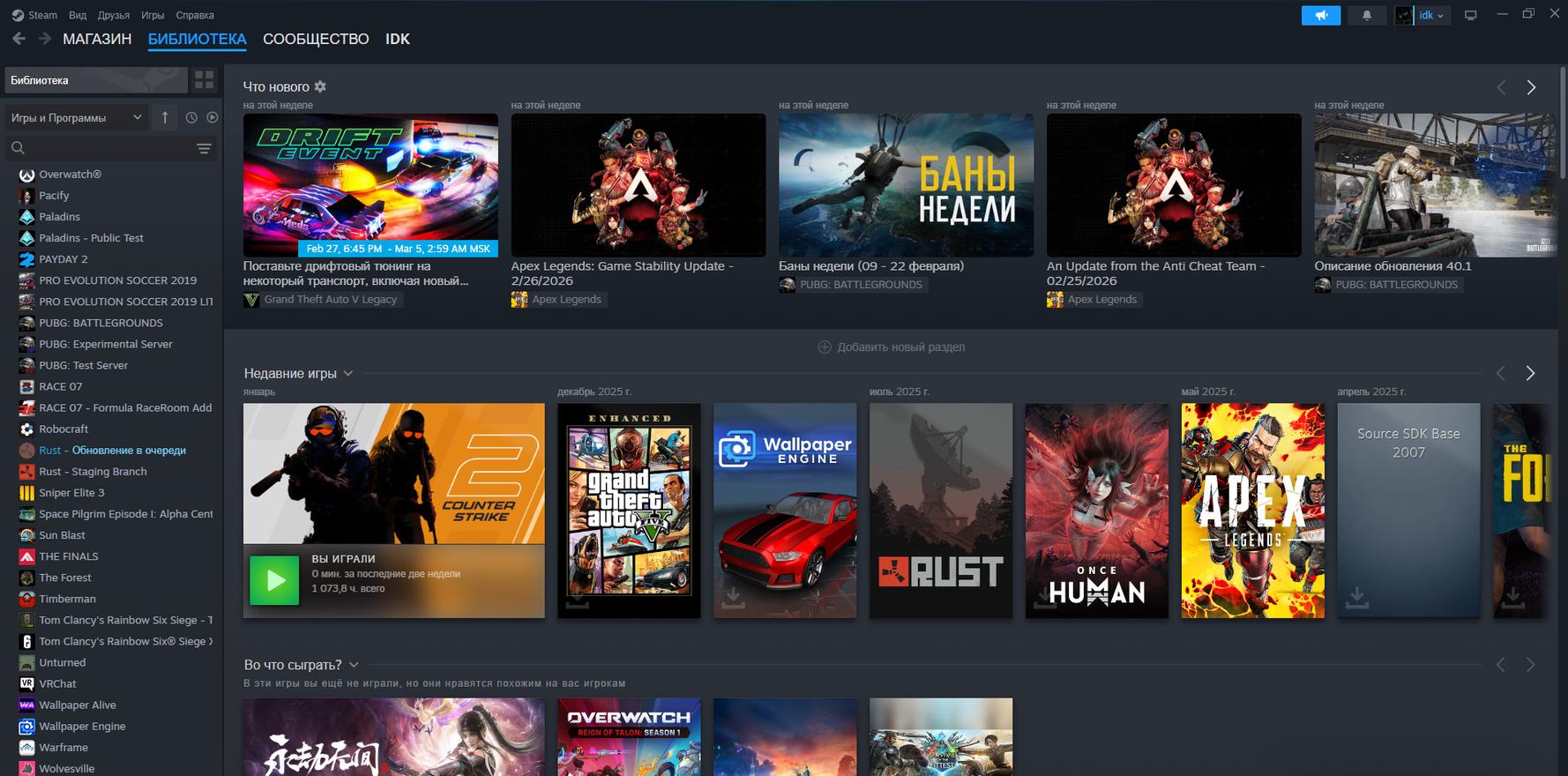Viewport: 1568px width, 776px height.
Task: Click Add new shelf button
Action: (x=892, y=347)
